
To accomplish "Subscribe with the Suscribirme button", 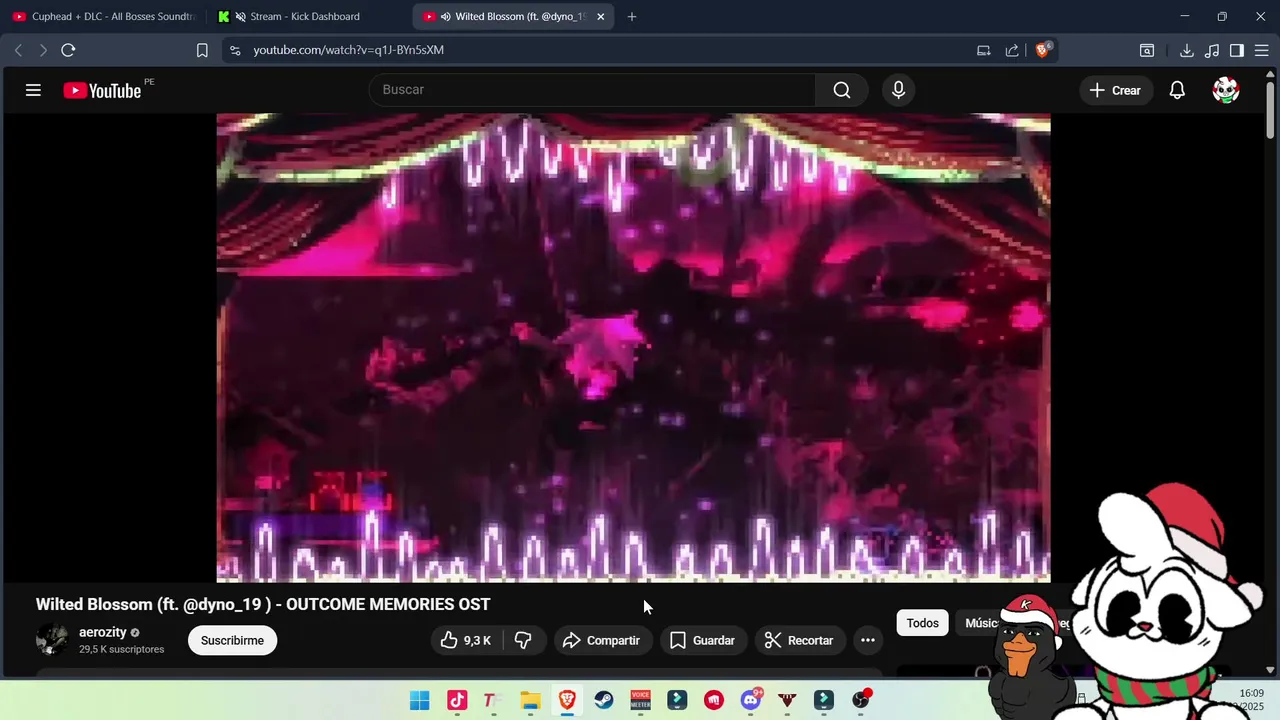I will pos(232,640).
